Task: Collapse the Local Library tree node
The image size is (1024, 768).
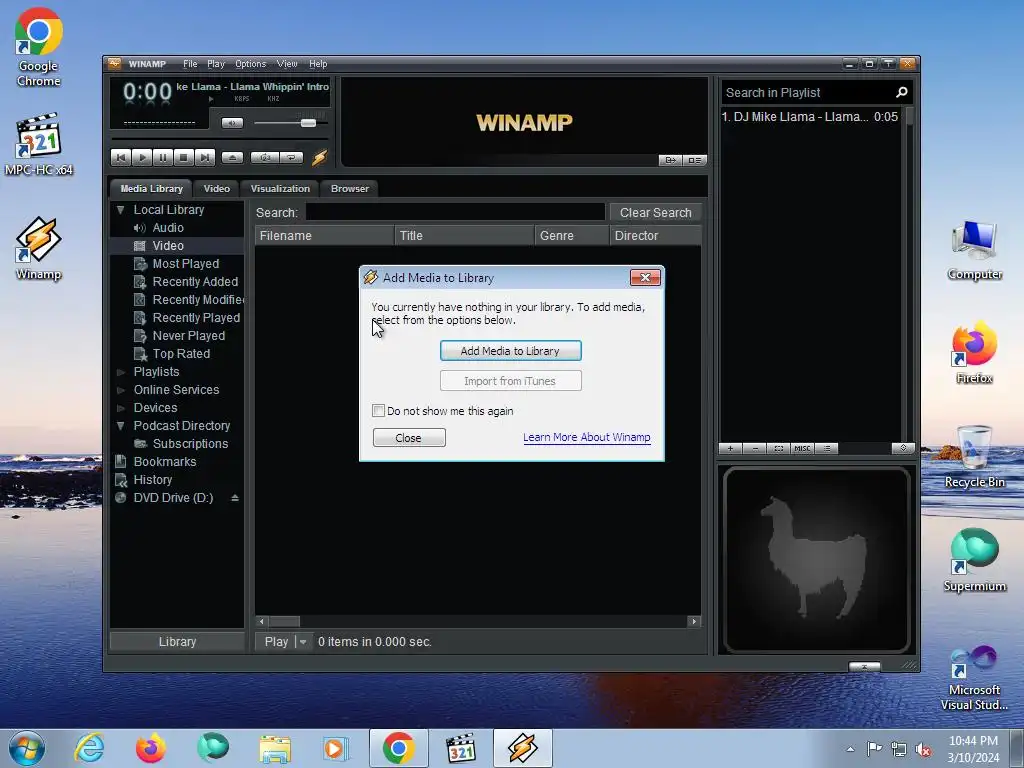Action: [120, 210]
